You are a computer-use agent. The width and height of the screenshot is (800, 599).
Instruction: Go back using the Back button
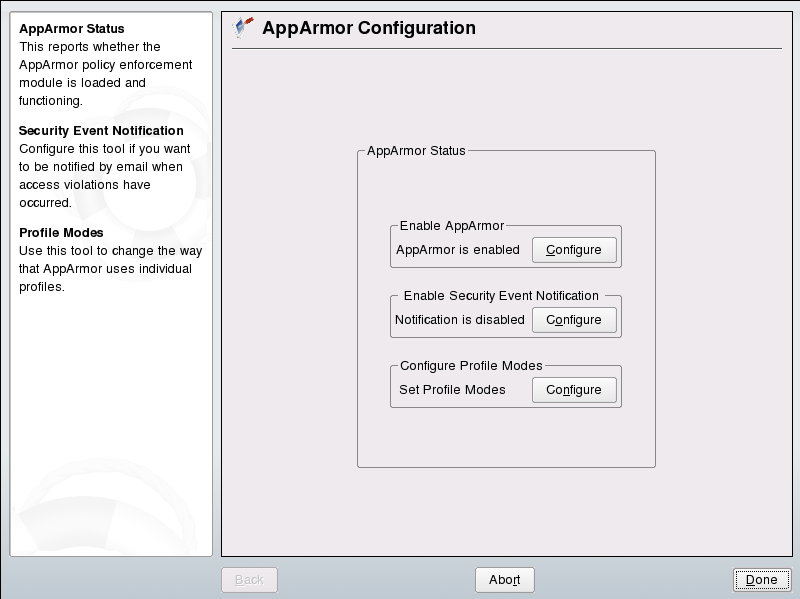click(x=249, y=580)
